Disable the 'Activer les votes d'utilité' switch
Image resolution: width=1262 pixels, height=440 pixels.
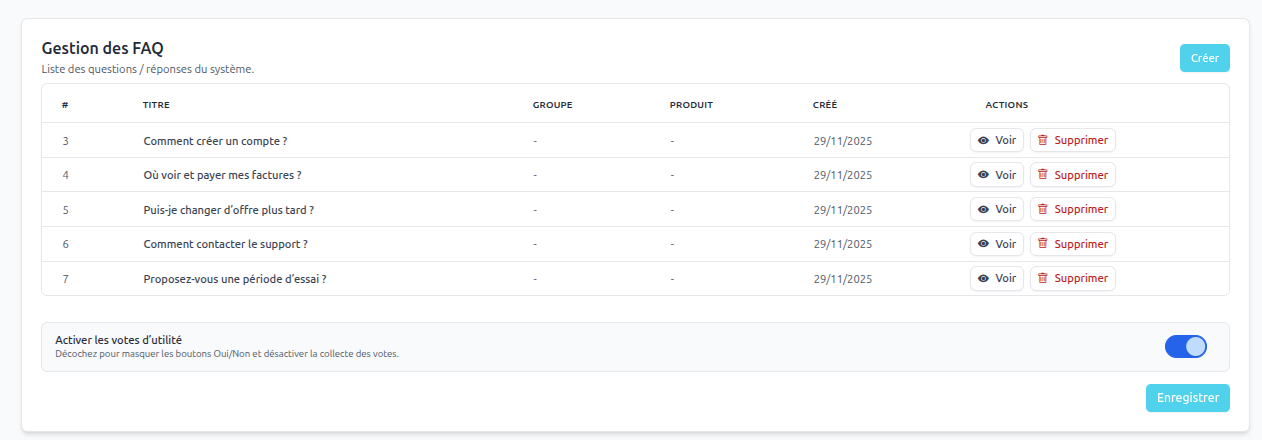[x=1185, y=347]
